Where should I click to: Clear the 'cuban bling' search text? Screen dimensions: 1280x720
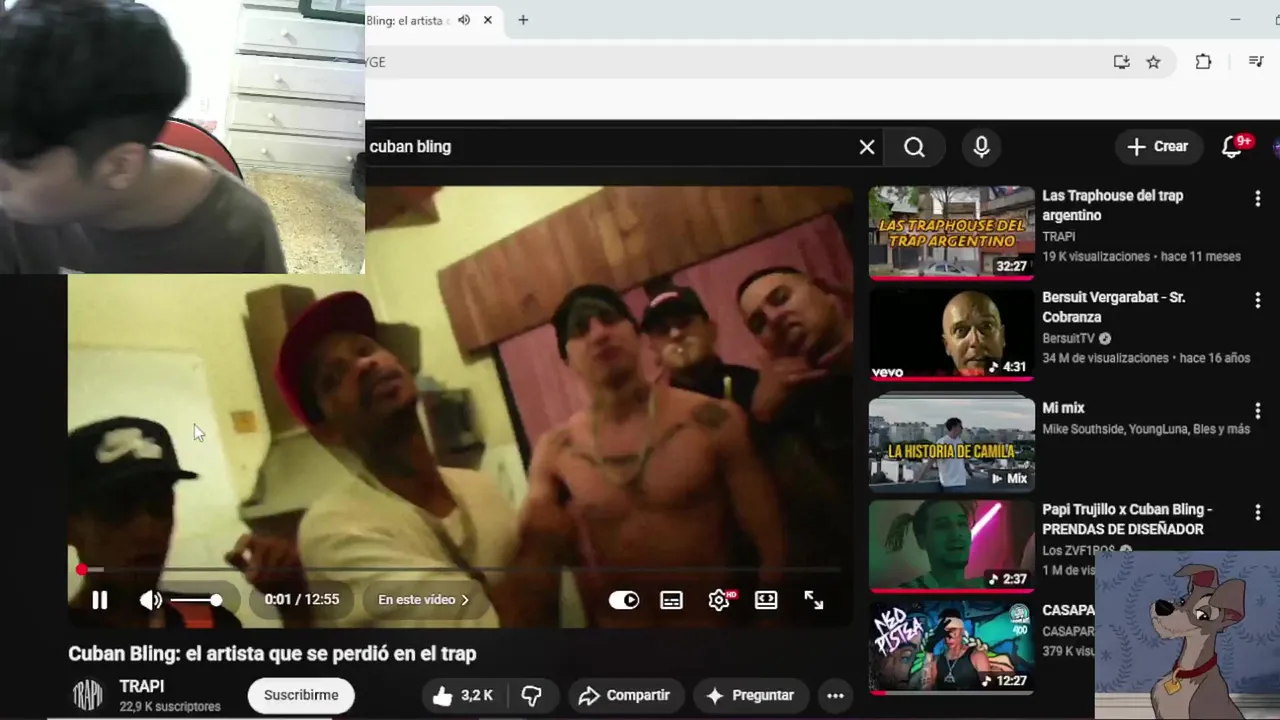point(867,147)
